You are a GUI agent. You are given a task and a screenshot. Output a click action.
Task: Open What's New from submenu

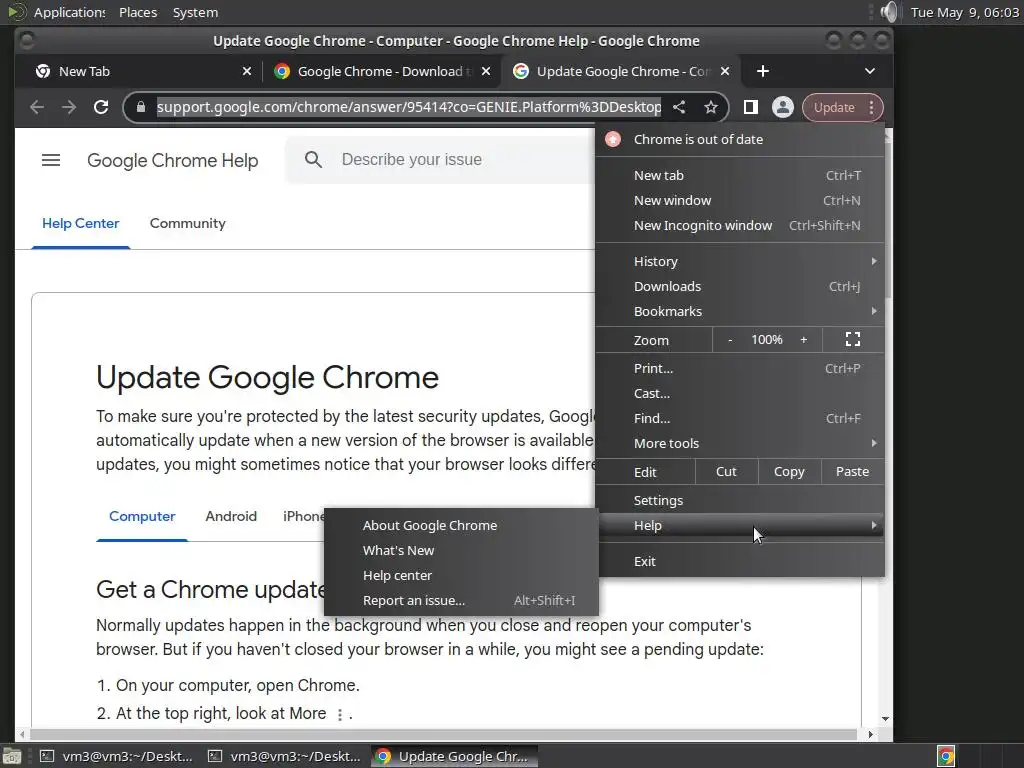(x=462, y=551)
